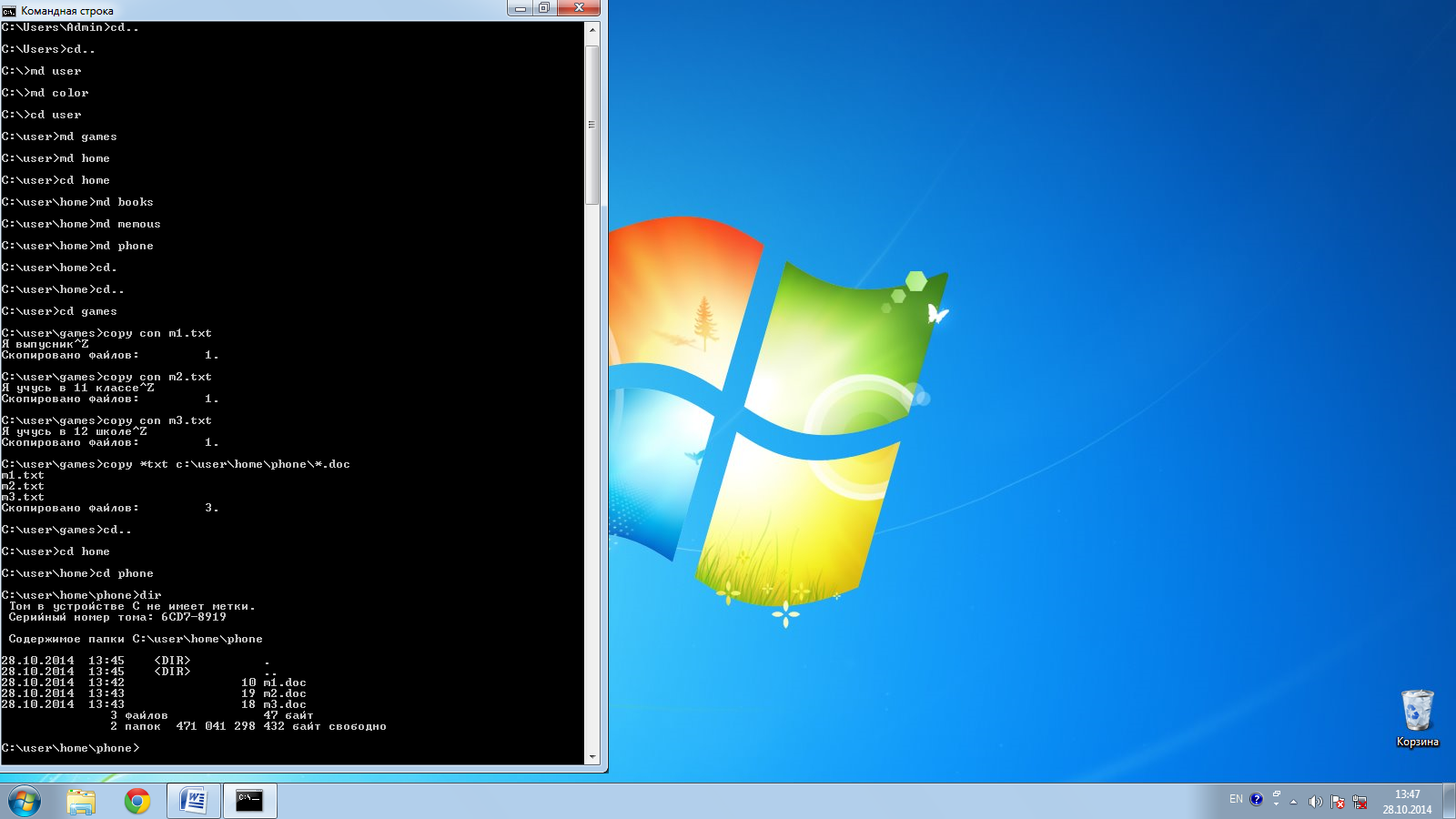
Task: Click the line 'C:\user\home>md books'
Action: [77, 202]
